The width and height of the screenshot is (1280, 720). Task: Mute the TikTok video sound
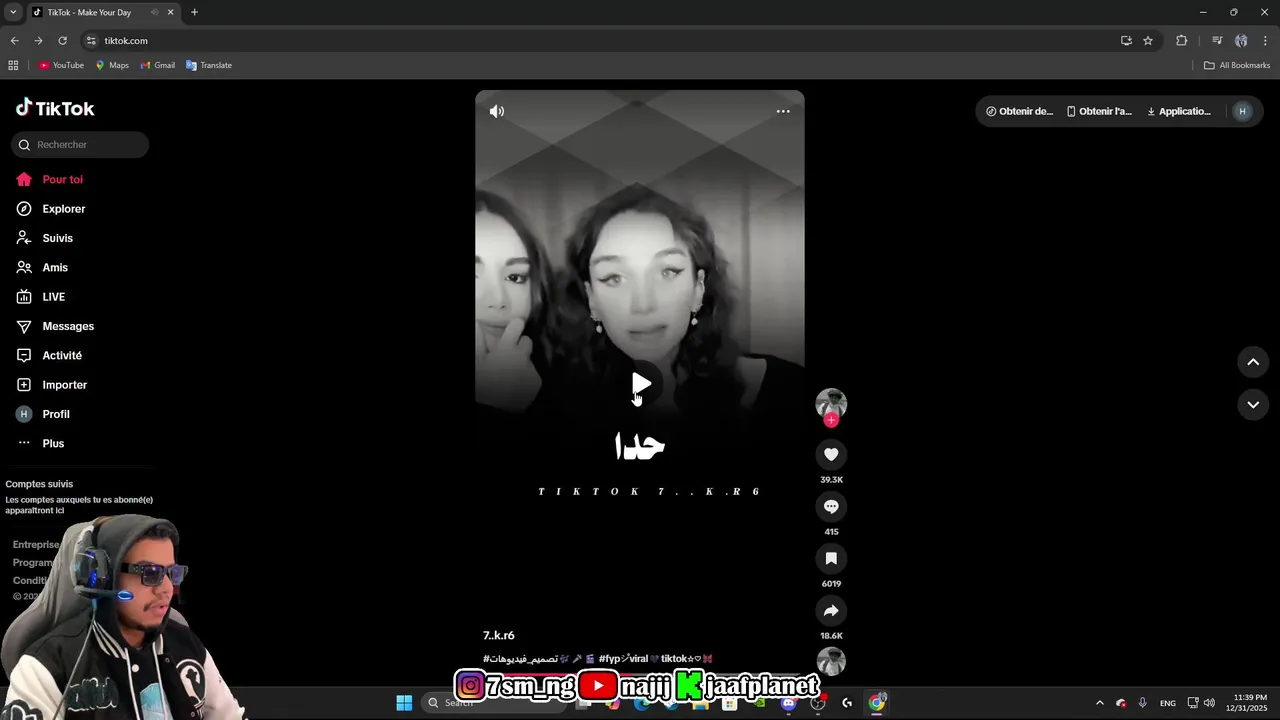497,111
